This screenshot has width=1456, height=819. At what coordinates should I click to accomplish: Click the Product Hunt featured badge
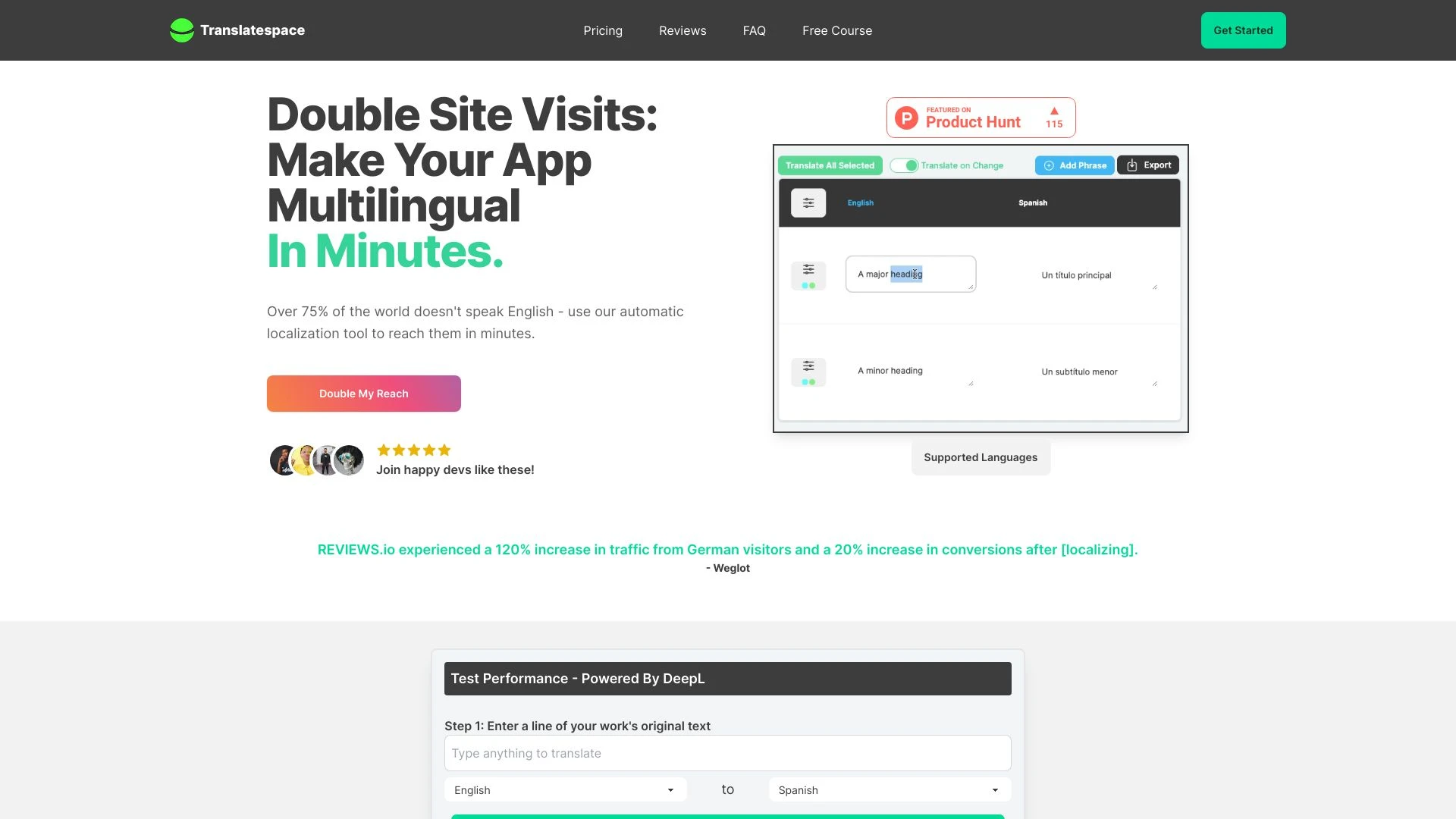pos(980,117)
